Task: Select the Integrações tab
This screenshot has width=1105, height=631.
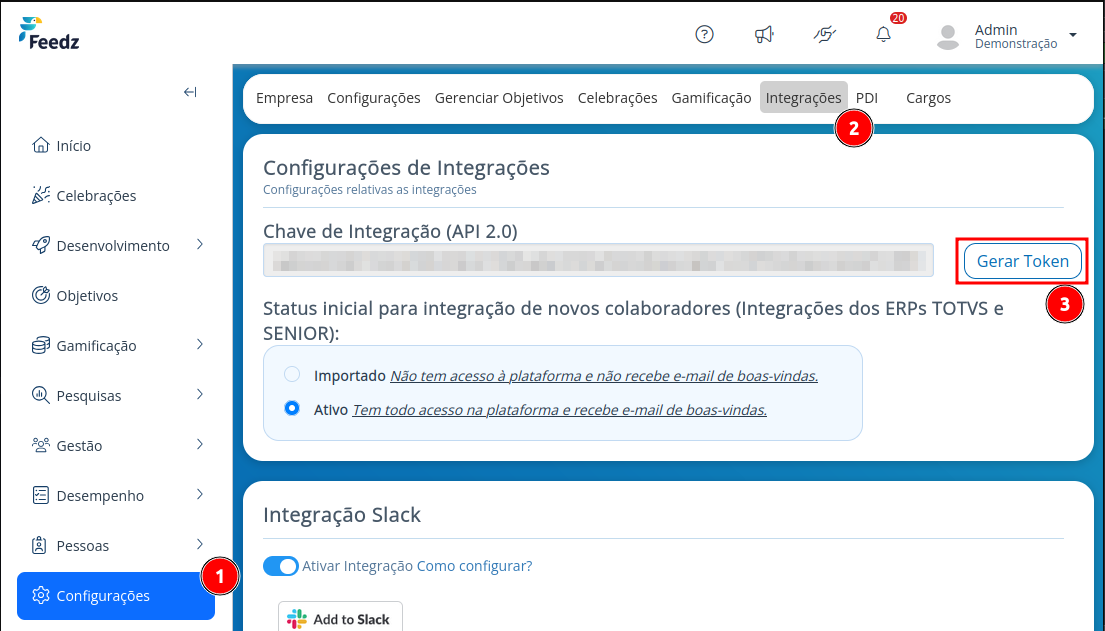Action: 803,98
